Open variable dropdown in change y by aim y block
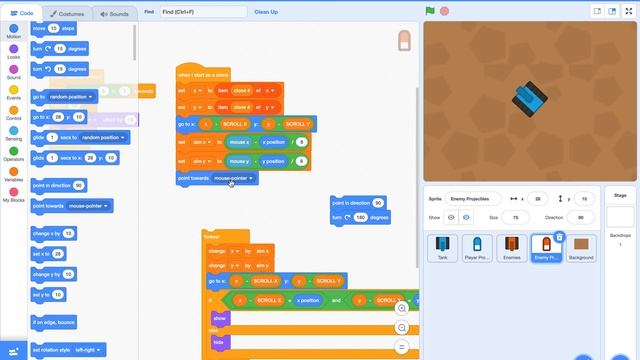640x360 pixels. coord(235,266)
